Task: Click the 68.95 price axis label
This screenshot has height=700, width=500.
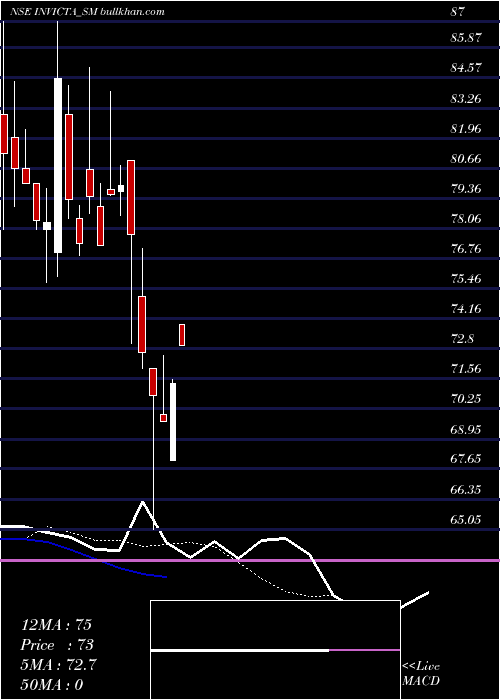Action: click(x=466, y=429)
